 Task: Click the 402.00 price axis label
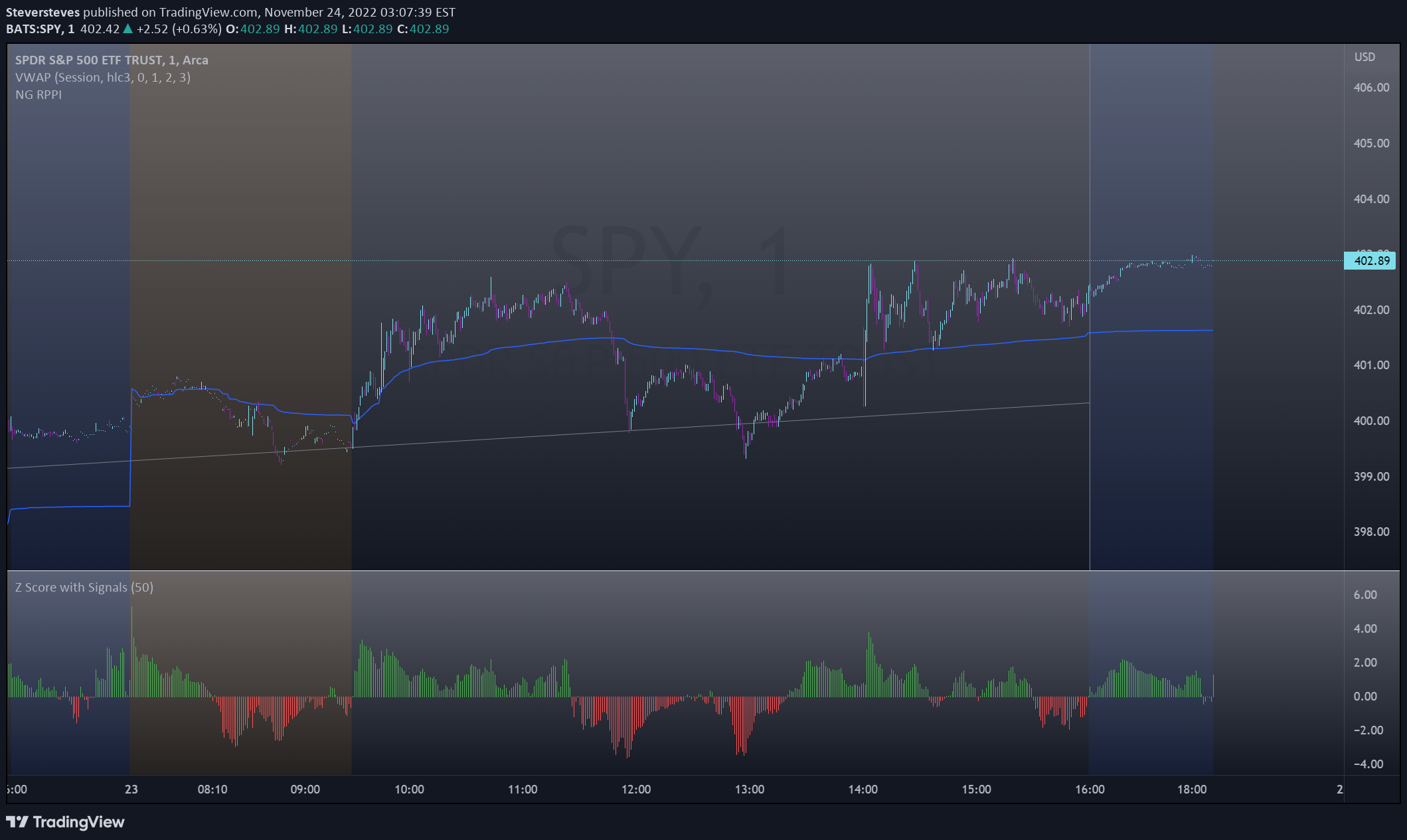(1371, 310)
